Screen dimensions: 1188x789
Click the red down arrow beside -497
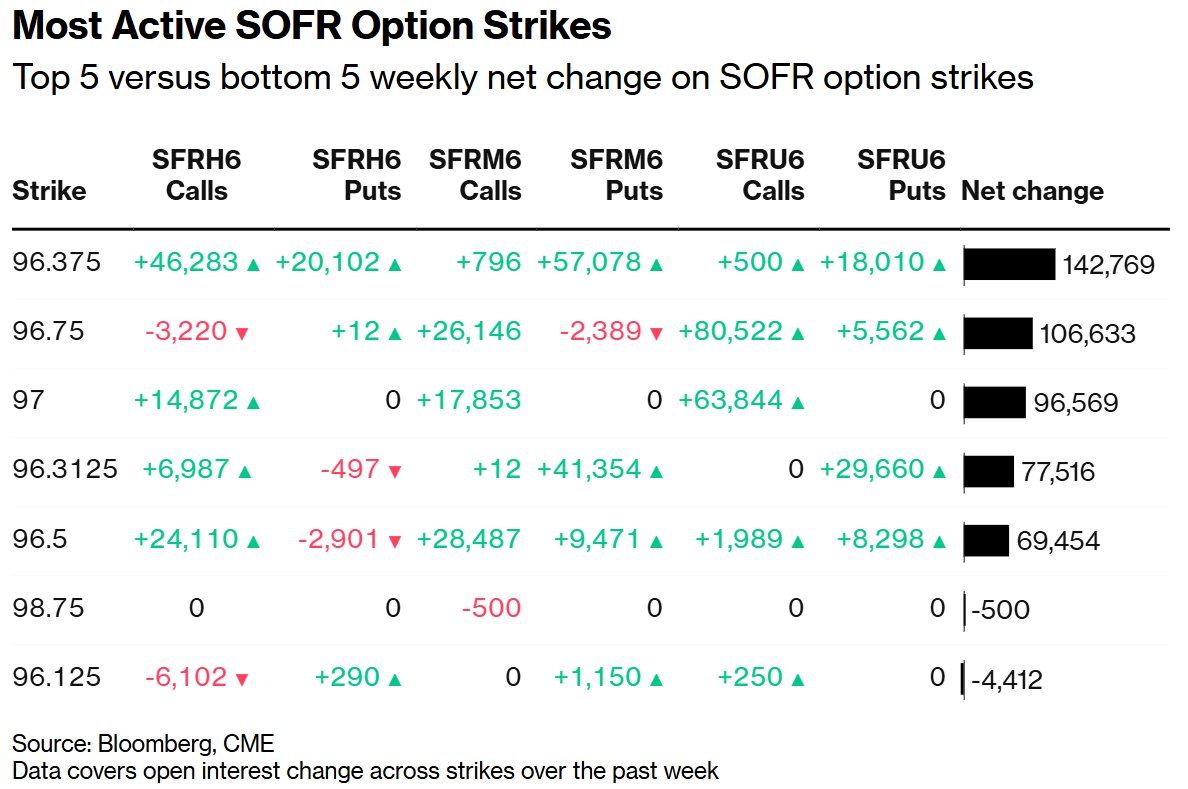[394, 472]
